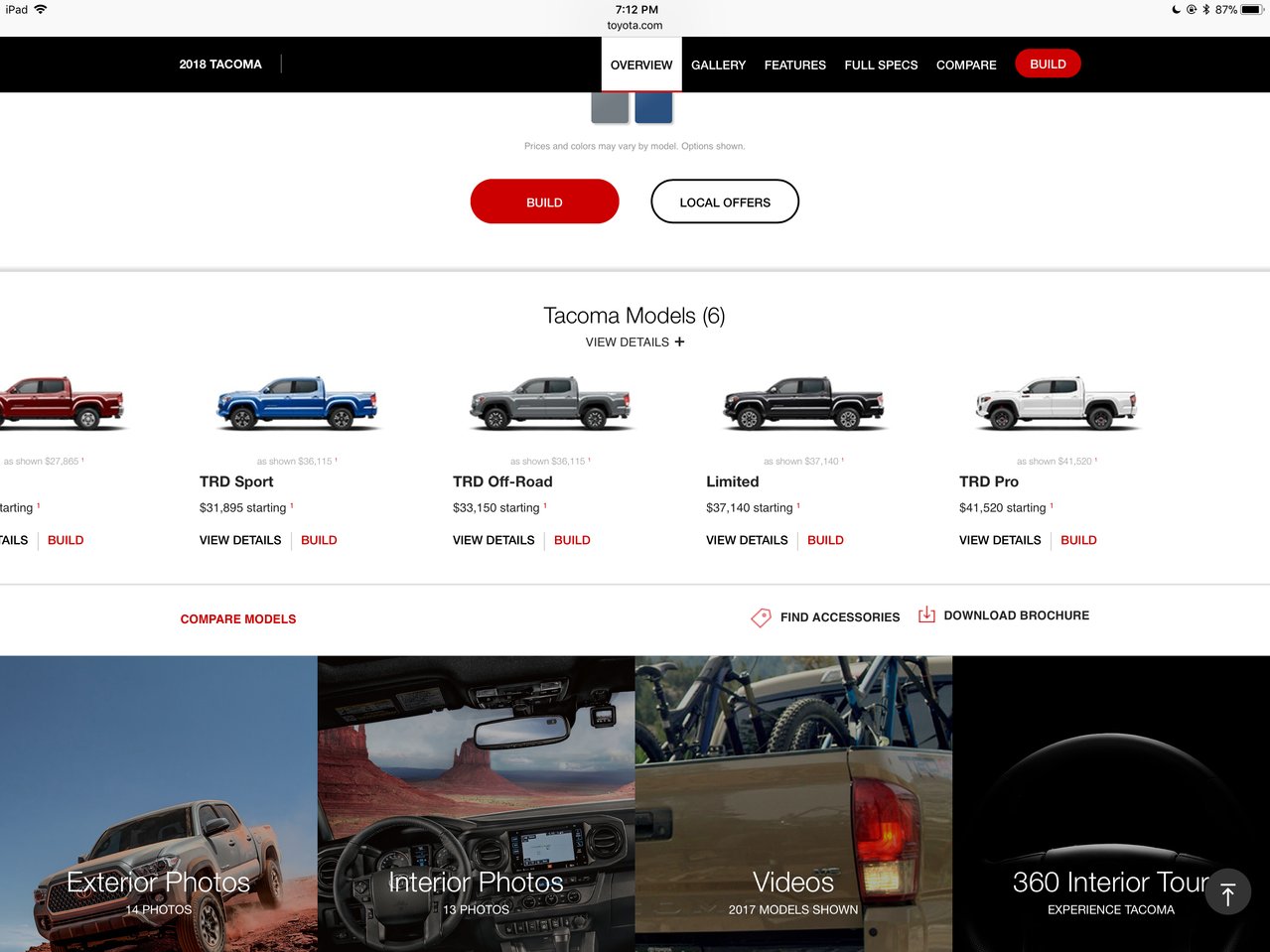The image size is (1270, 952).
Task: Click the $37,140 starting price
Action: pyautogui.click(x=750, y=508)
